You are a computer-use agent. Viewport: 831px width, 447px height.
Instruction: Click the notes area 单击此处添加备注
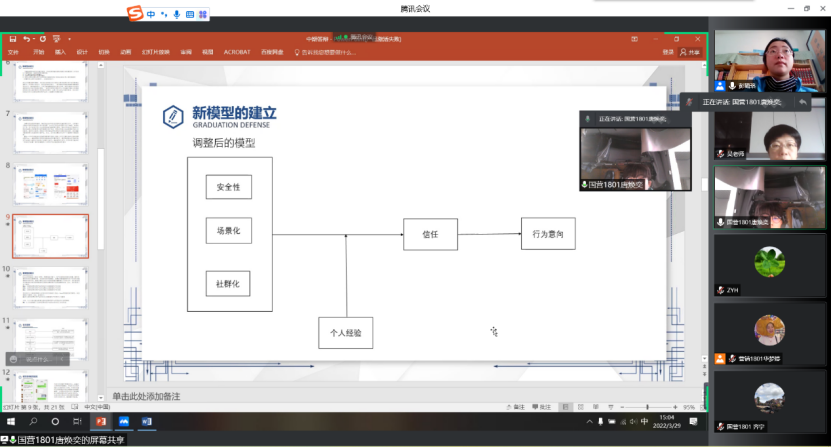pyautogui.click(x=146, y=396)
